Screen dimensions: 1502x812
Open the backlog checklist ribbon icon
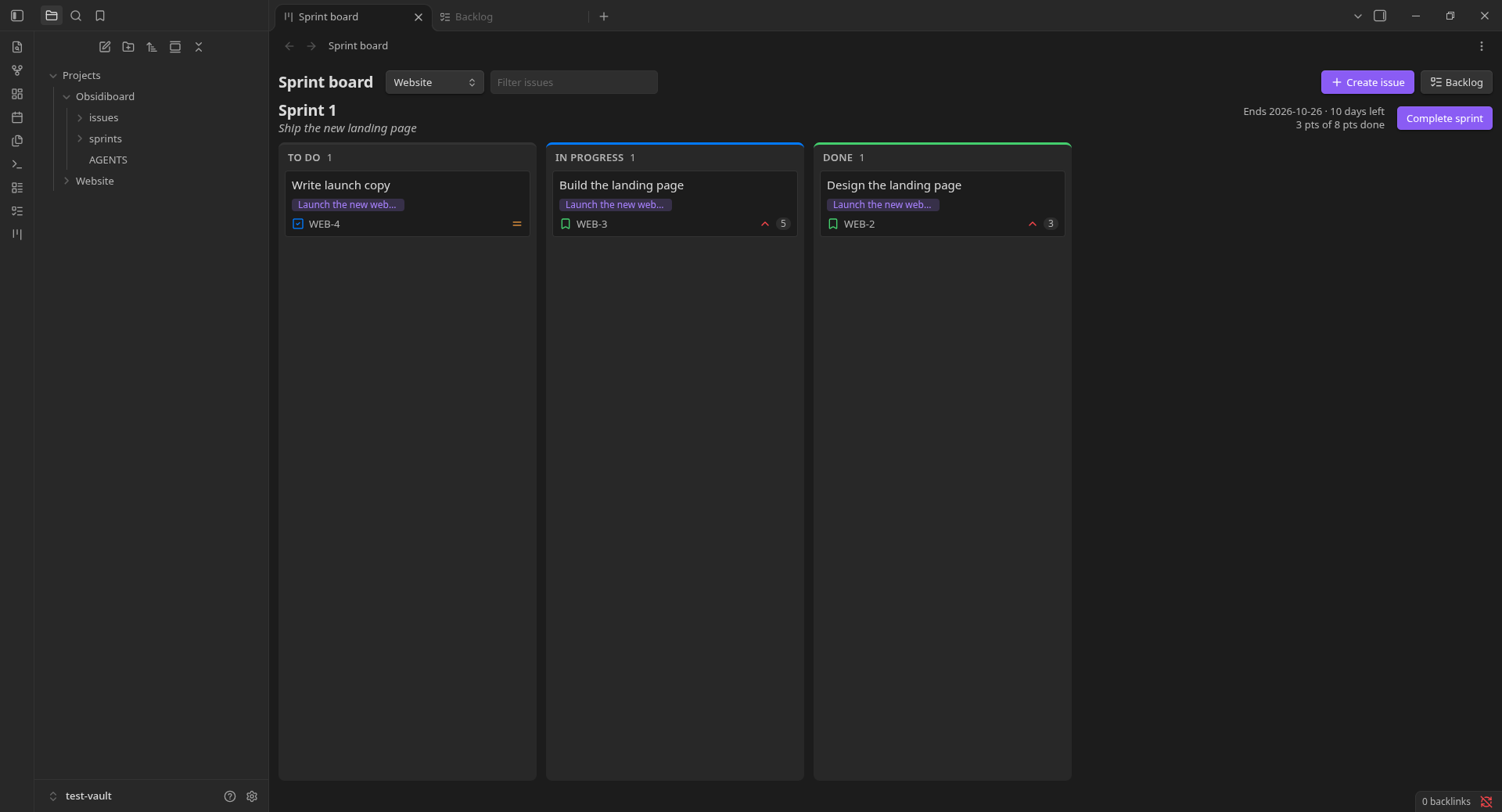click(x=17, y=211)
